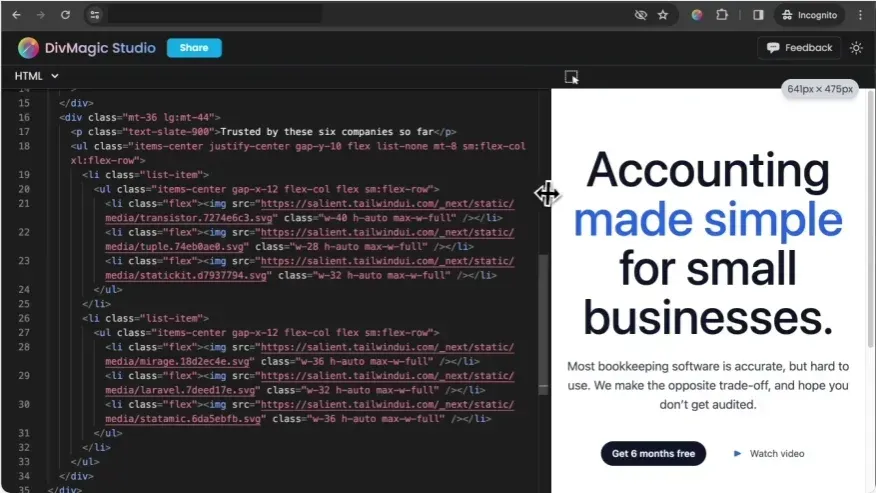Viewport: 876px width, 493px height.
Task: Click the tuple.74eb0ae0.svg URL
Action: coord(310,239)
